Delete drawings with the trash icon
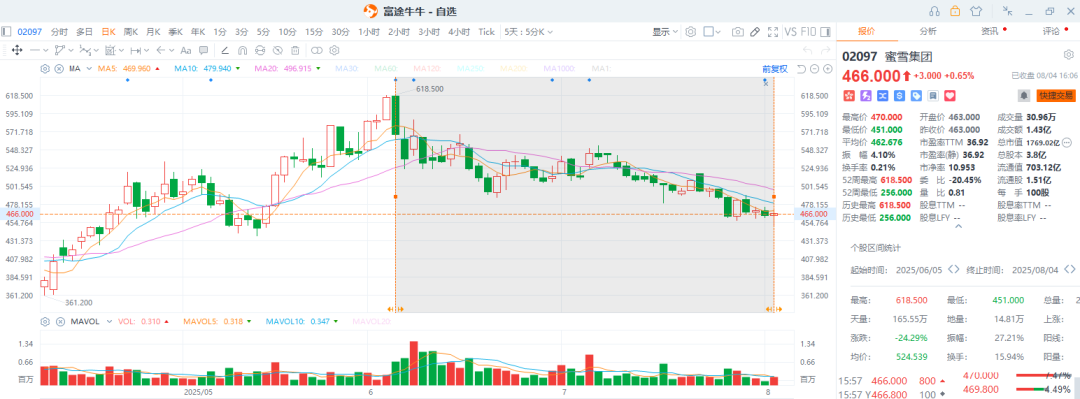 click(x=295, y=50)
